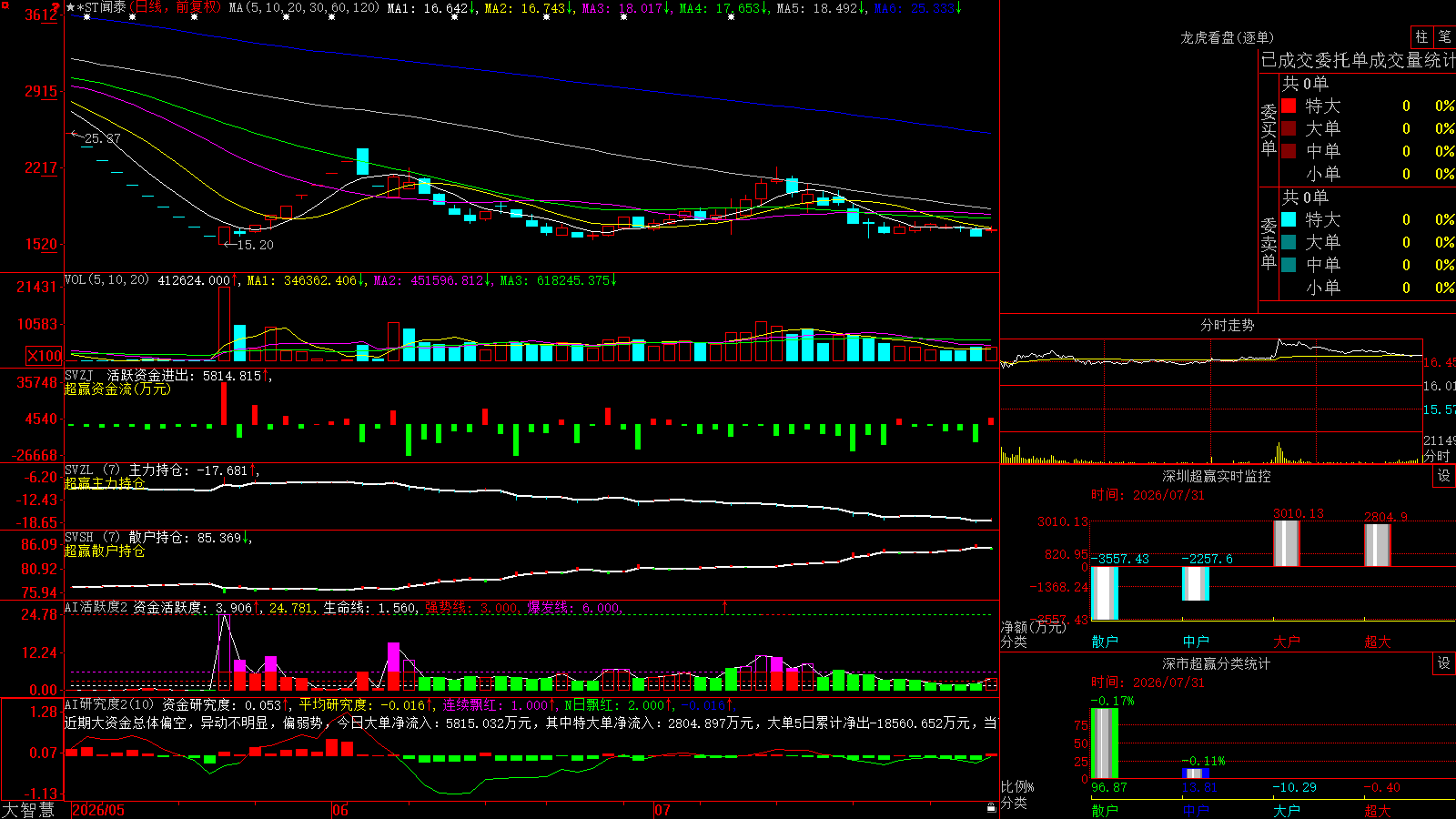Image resolution: width=1456 pixels, height=819 pixels.
Task: Select 散户 category in 深圳超赢实时监控 chart
Action: tap(1105, 642)
